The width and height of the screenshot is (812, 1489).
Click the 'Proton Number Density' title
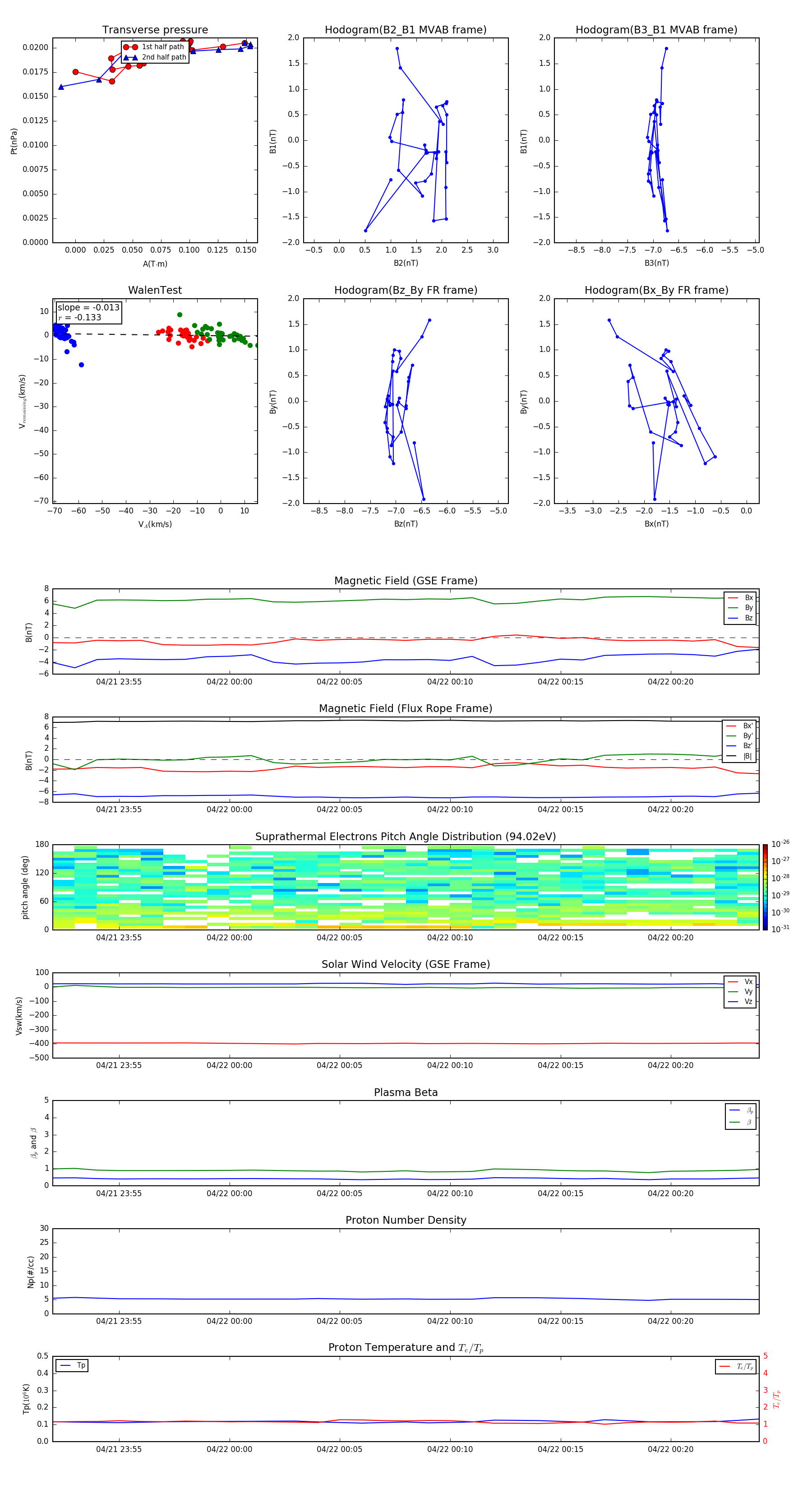coord(406,1220)
